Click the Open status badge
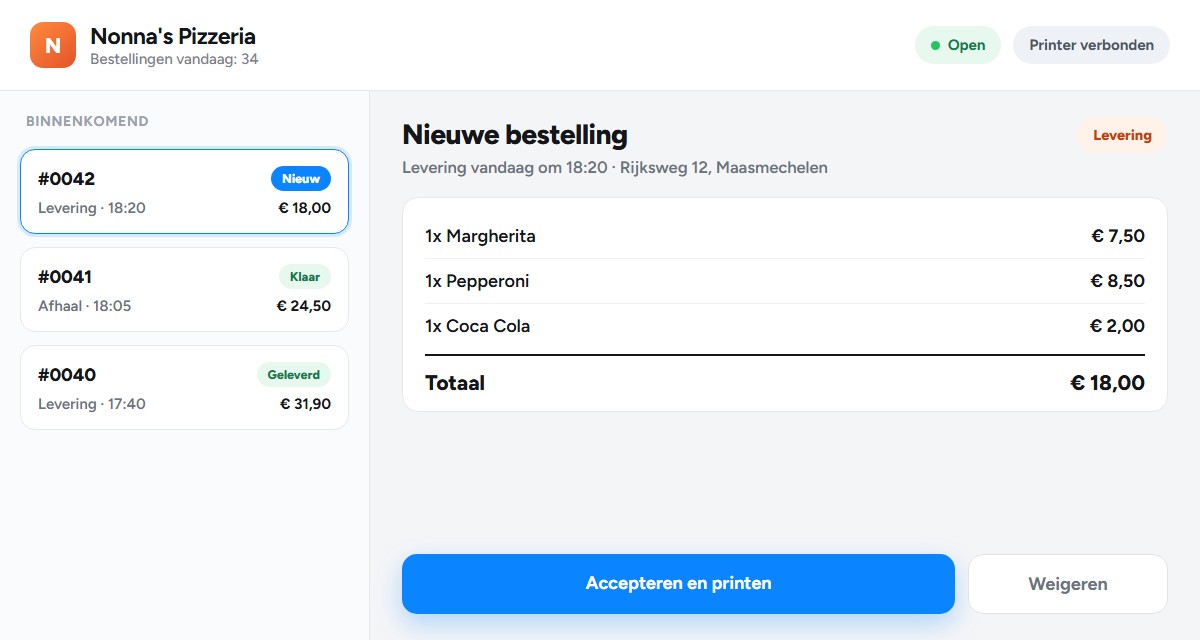 point(957,45)
